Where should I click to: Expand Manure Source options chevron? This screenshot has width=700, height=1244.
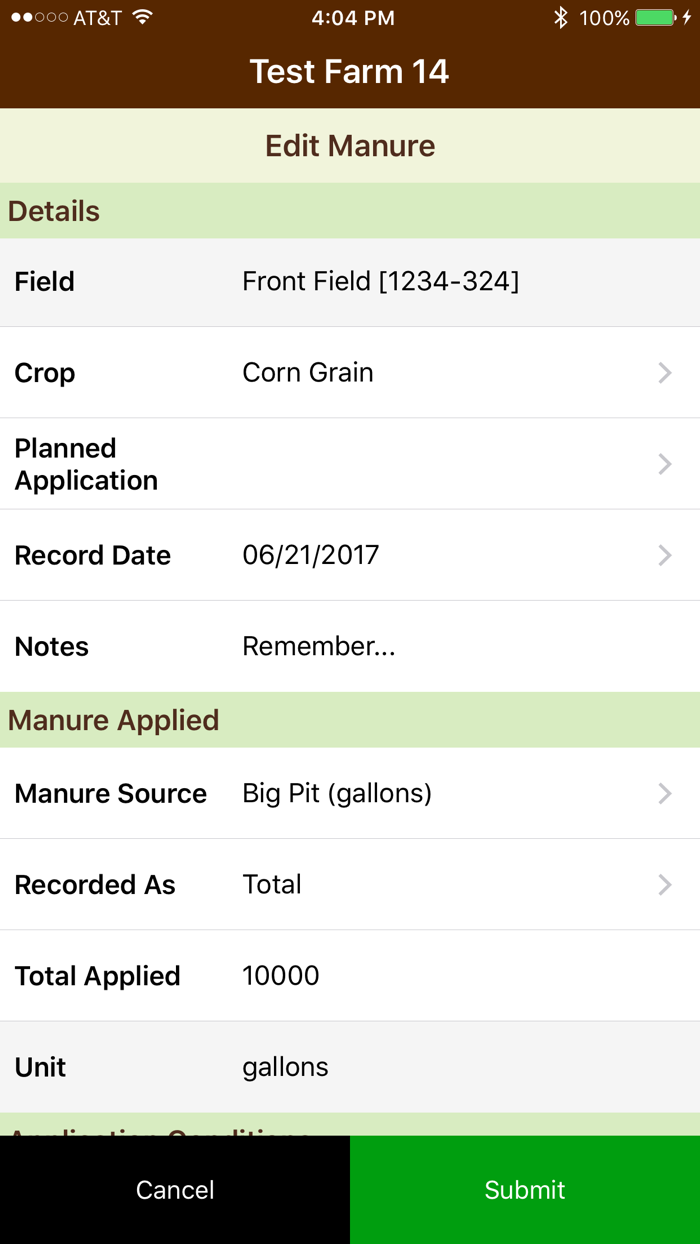tap(665, 794)
